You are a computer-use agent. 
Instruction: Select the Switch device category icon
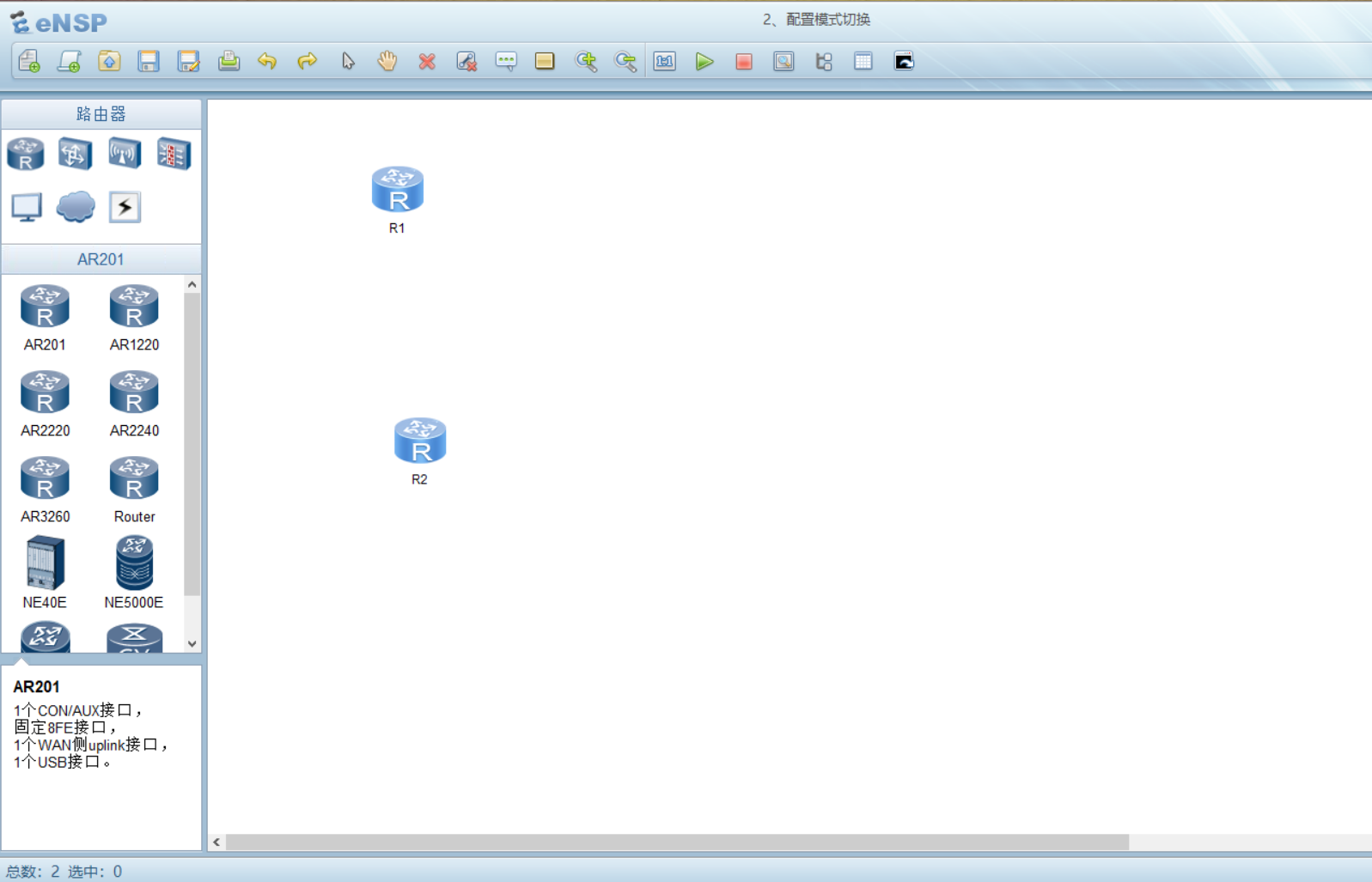(75, 155)
